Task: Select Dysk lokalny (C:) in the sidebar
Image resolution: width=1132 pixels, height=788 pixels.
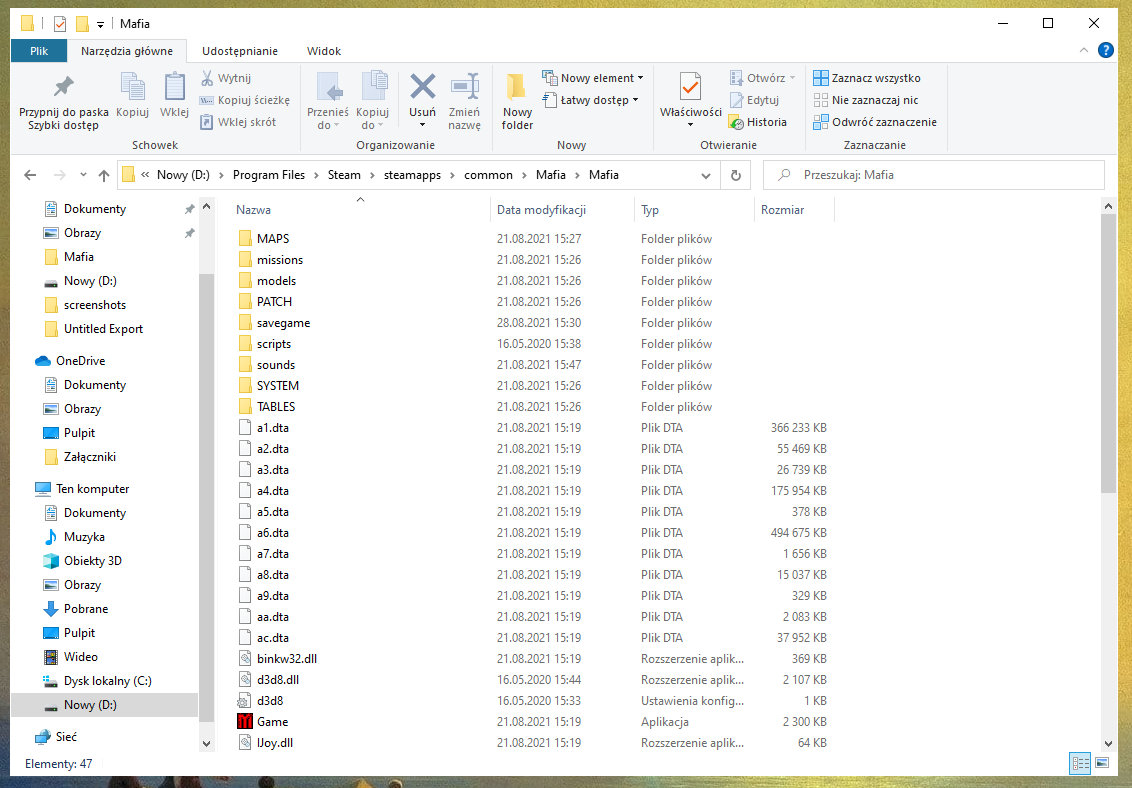Action: (x=107, y=681)
